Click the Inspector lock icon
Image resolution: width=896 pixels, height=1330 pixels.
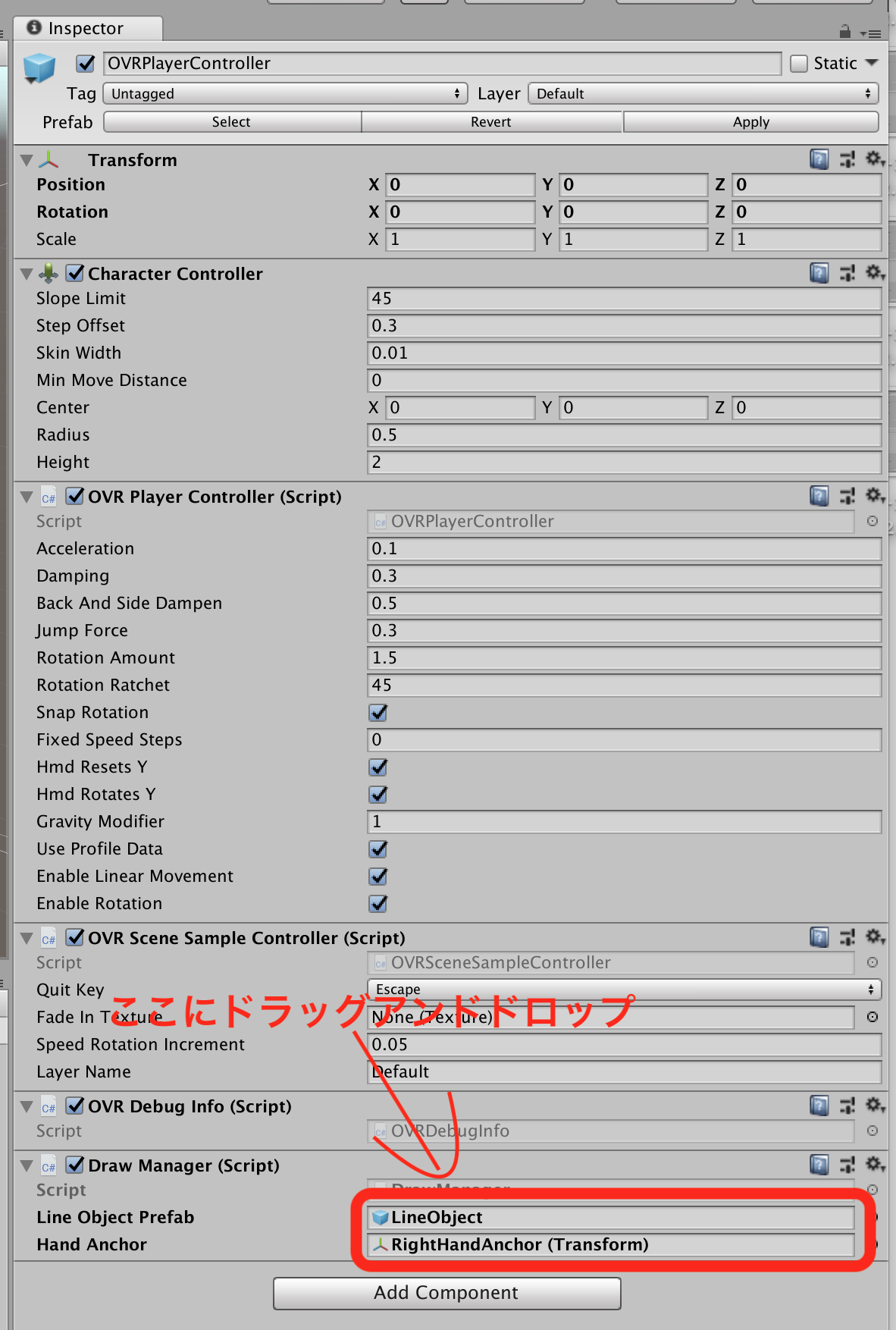tap(844, 31)
